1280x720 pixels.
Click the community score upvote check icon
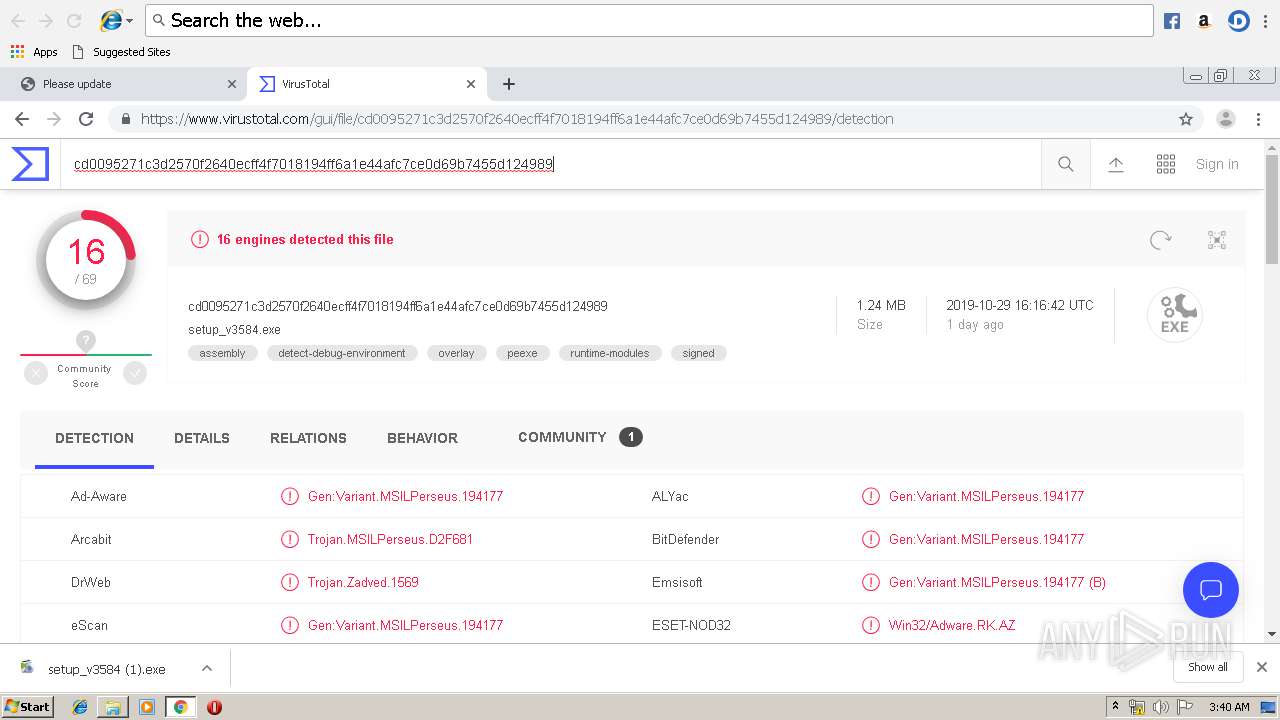click(x=135, y=373)
